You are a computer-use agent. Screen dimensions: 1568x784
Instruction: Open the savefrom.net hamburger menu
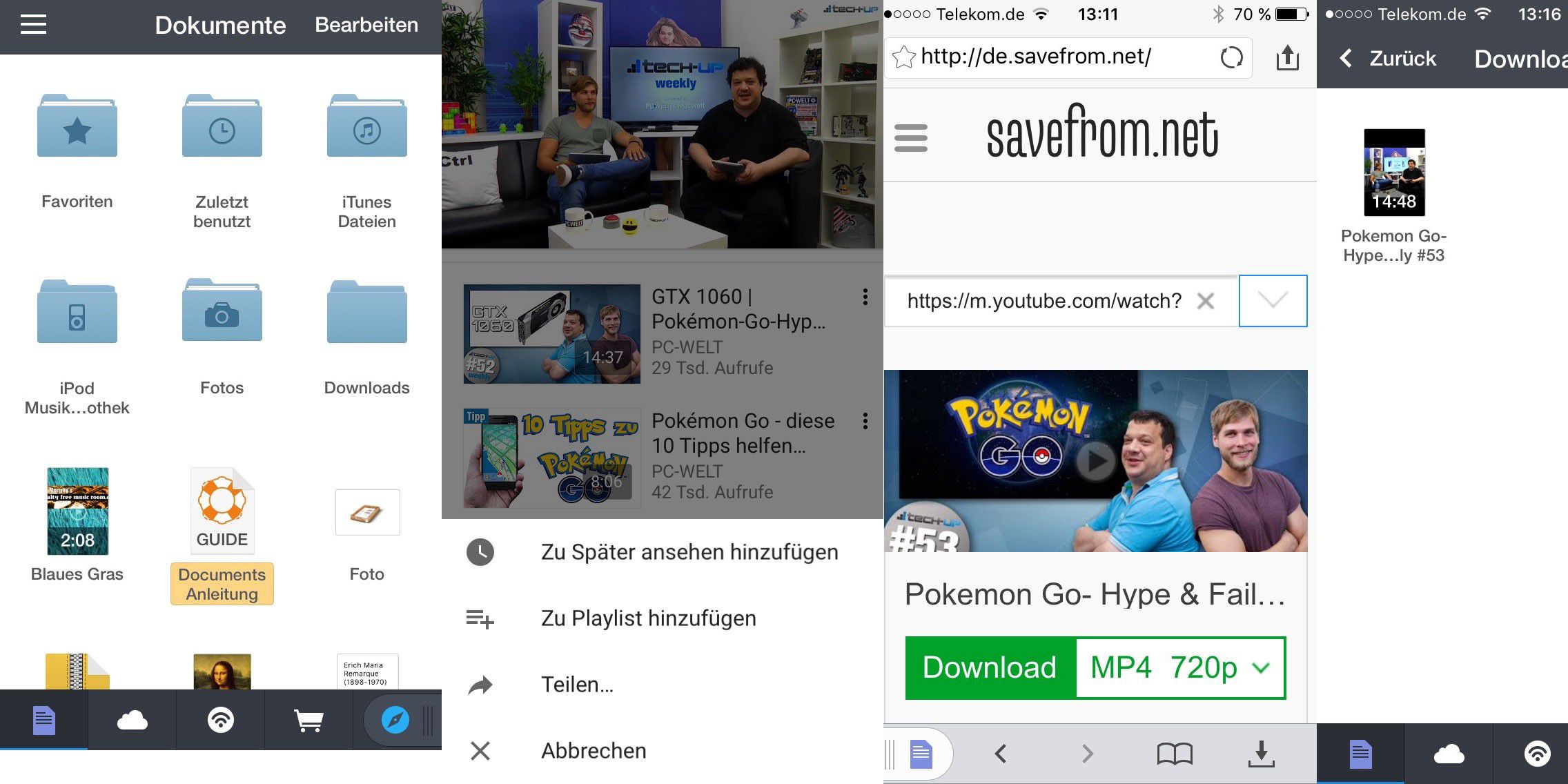click(x=910, y=138)
